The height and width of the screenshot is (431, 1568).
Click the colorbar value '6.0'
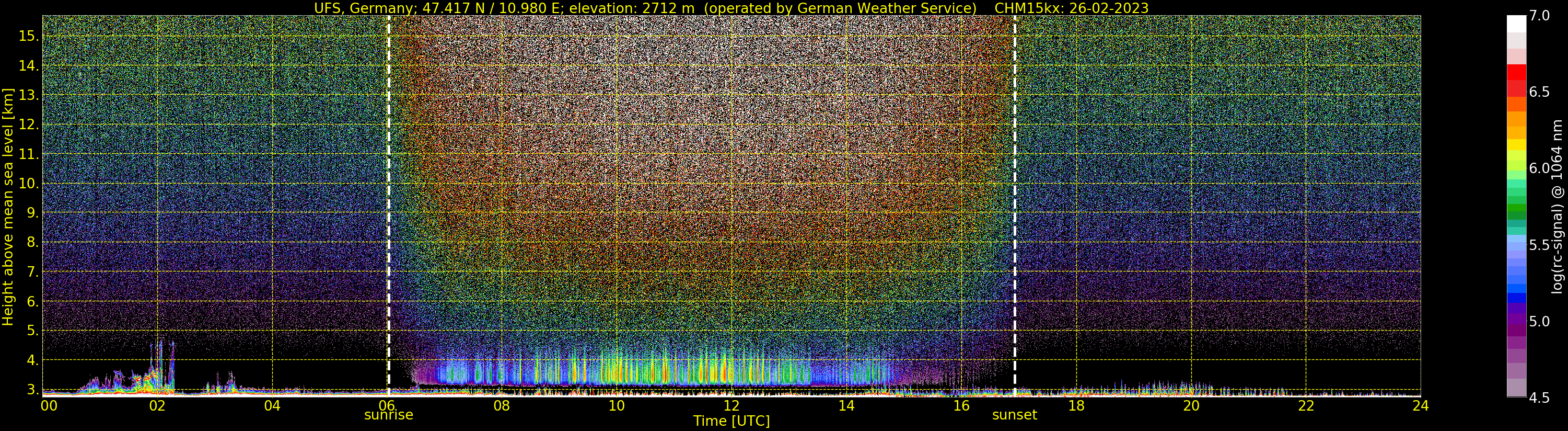coord(1539,168)
